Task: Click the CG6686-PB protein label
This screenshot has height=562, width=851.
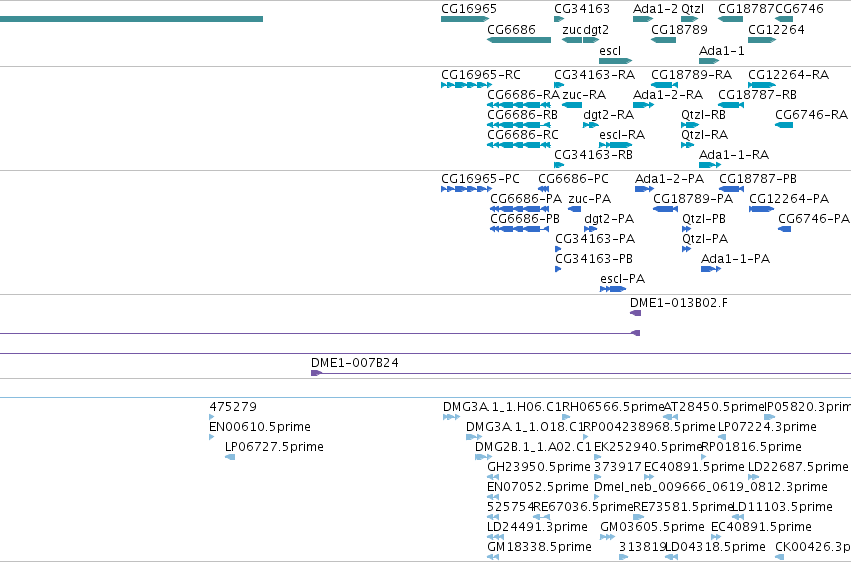Action: tap(525, 219)
